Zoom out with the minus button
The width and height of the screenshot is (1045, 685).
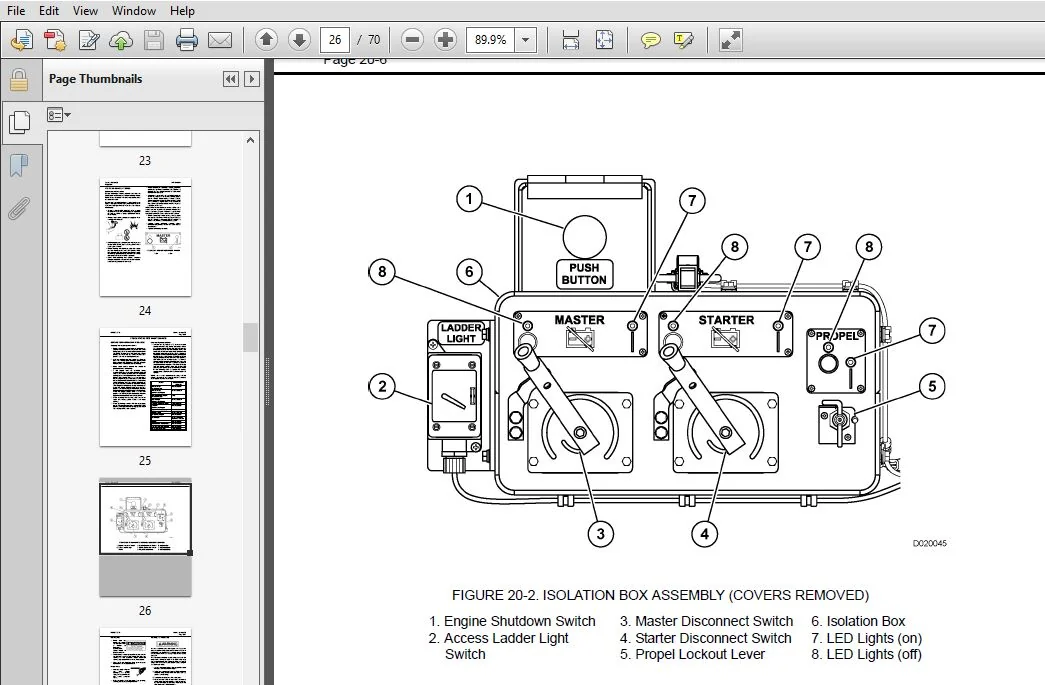point(413,39)
